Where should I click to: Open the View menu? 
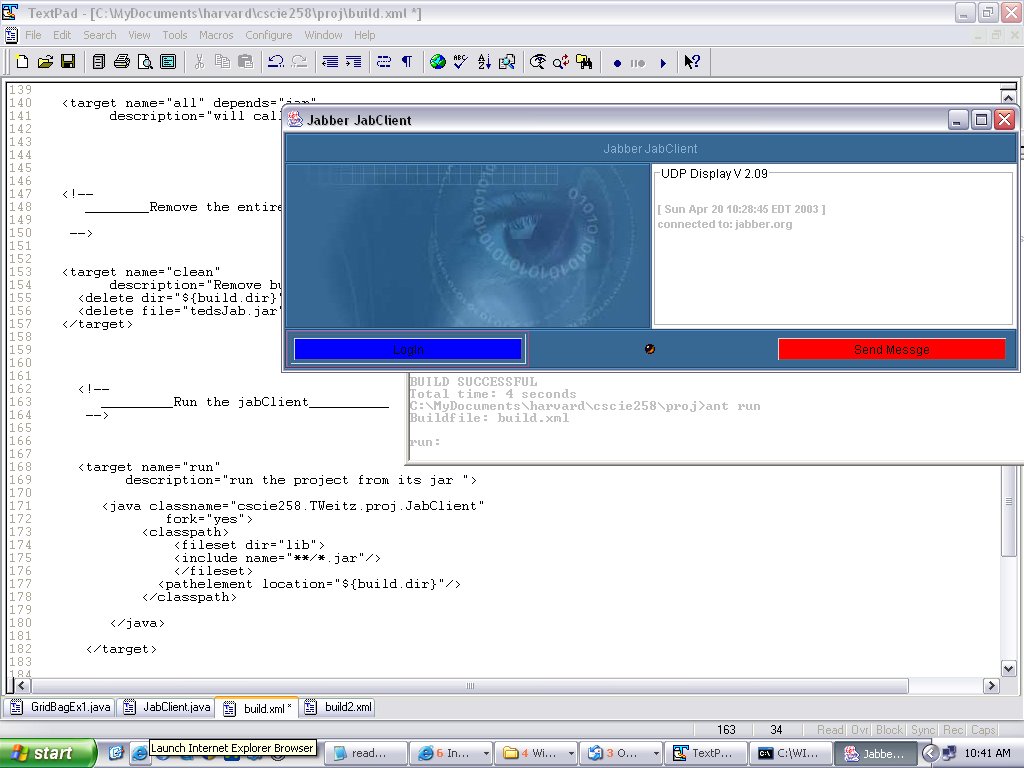[139, 35]
